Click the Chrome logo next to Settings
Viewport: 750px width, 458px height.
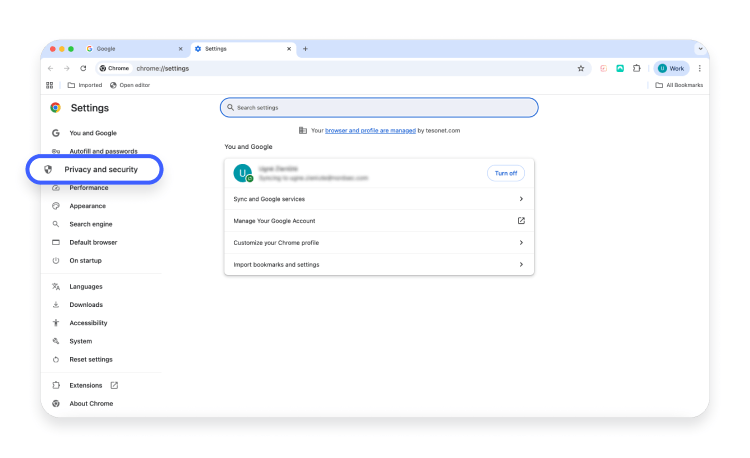coord(55,108)
